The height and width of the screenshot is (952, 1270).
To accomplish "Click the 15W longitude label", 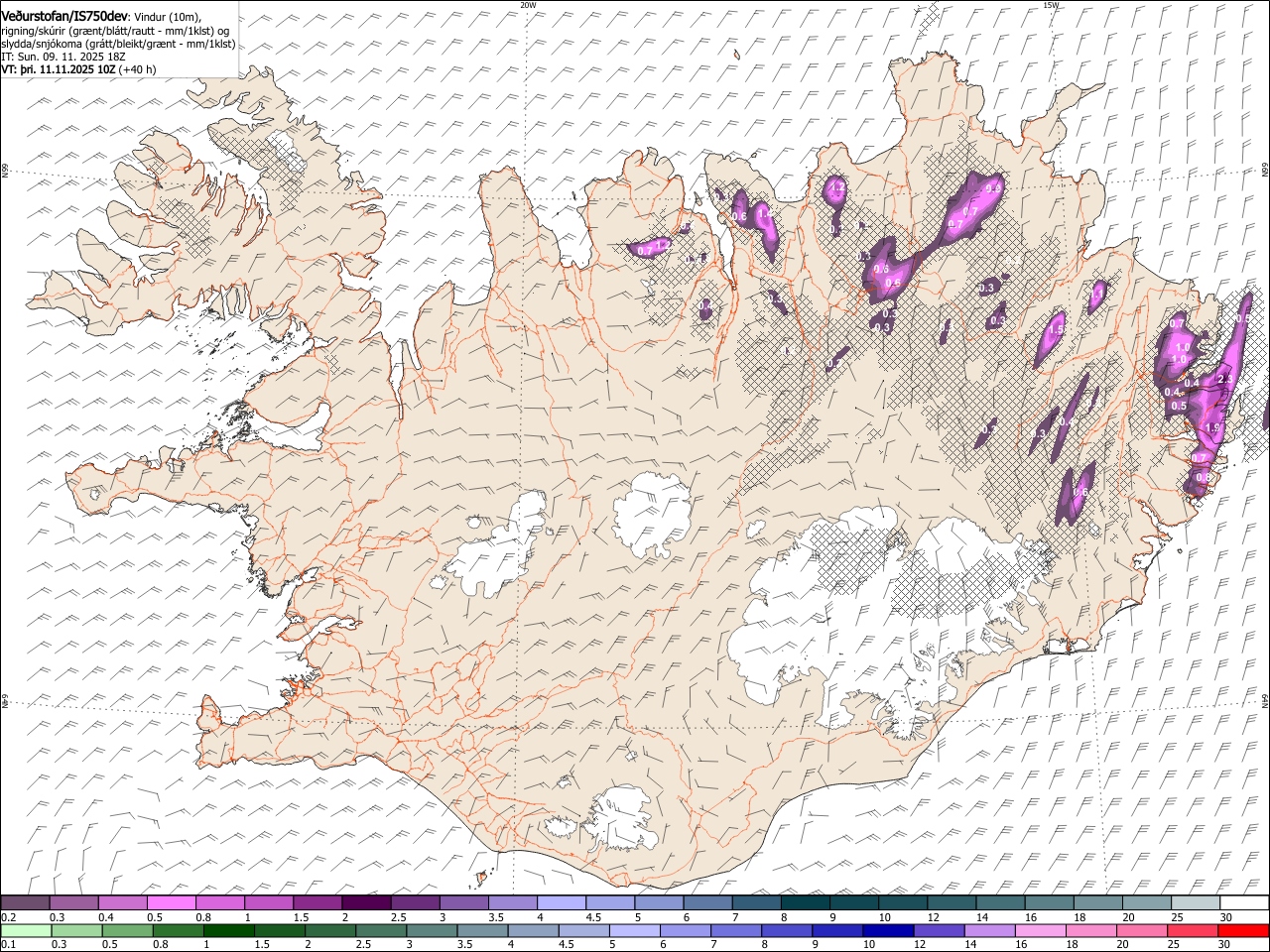I will coord(1051,5).
